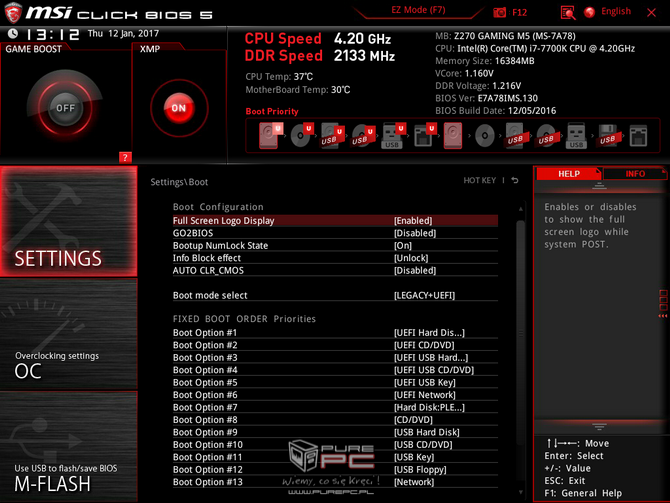Viewport: 670px width, 503px height.
Task: Open Boot mode select LEGACY+UEFI dropdown
Action: (424, 295)
